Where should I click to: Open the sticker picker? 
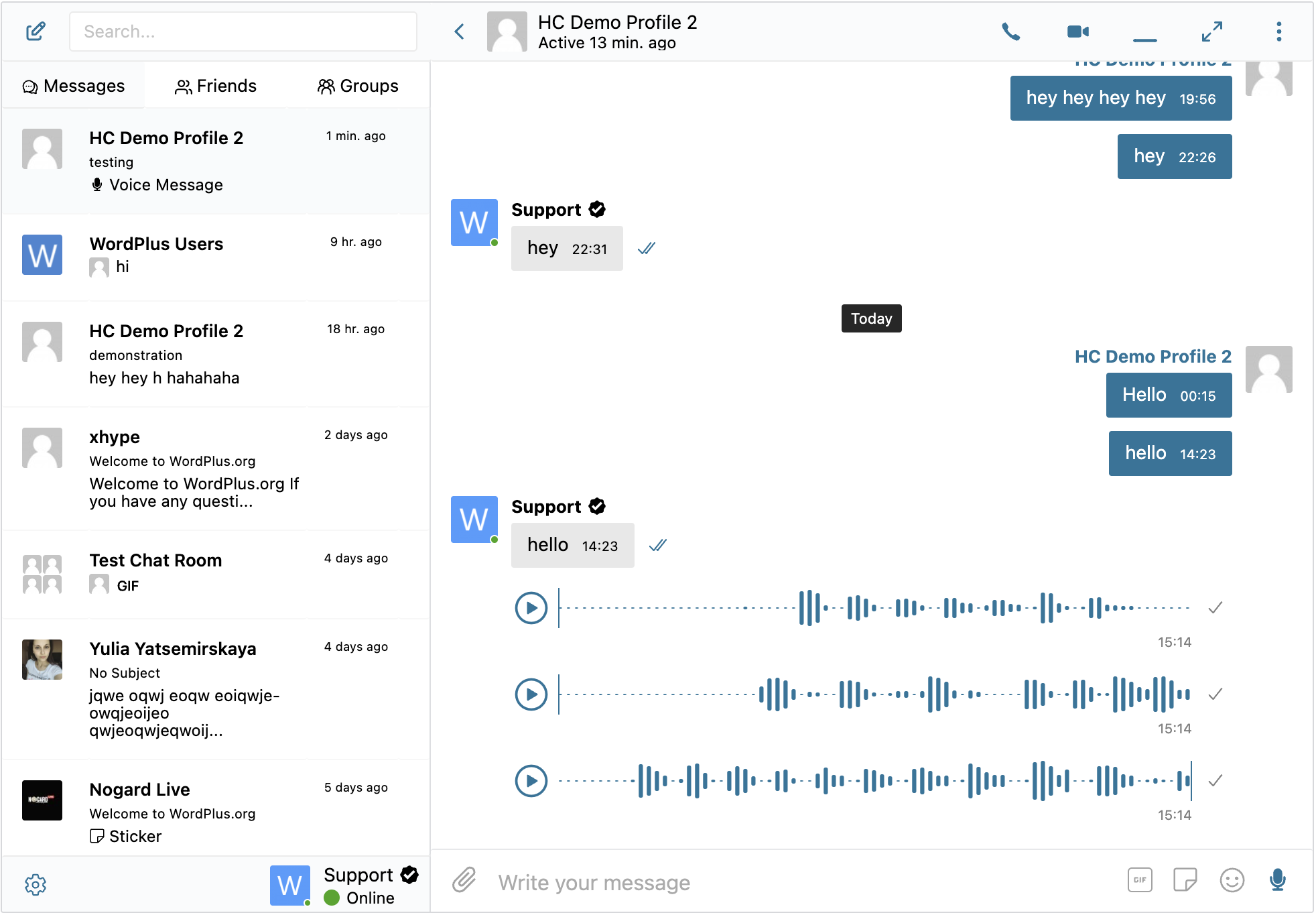pyautogui.click(x=1185, y=880)
